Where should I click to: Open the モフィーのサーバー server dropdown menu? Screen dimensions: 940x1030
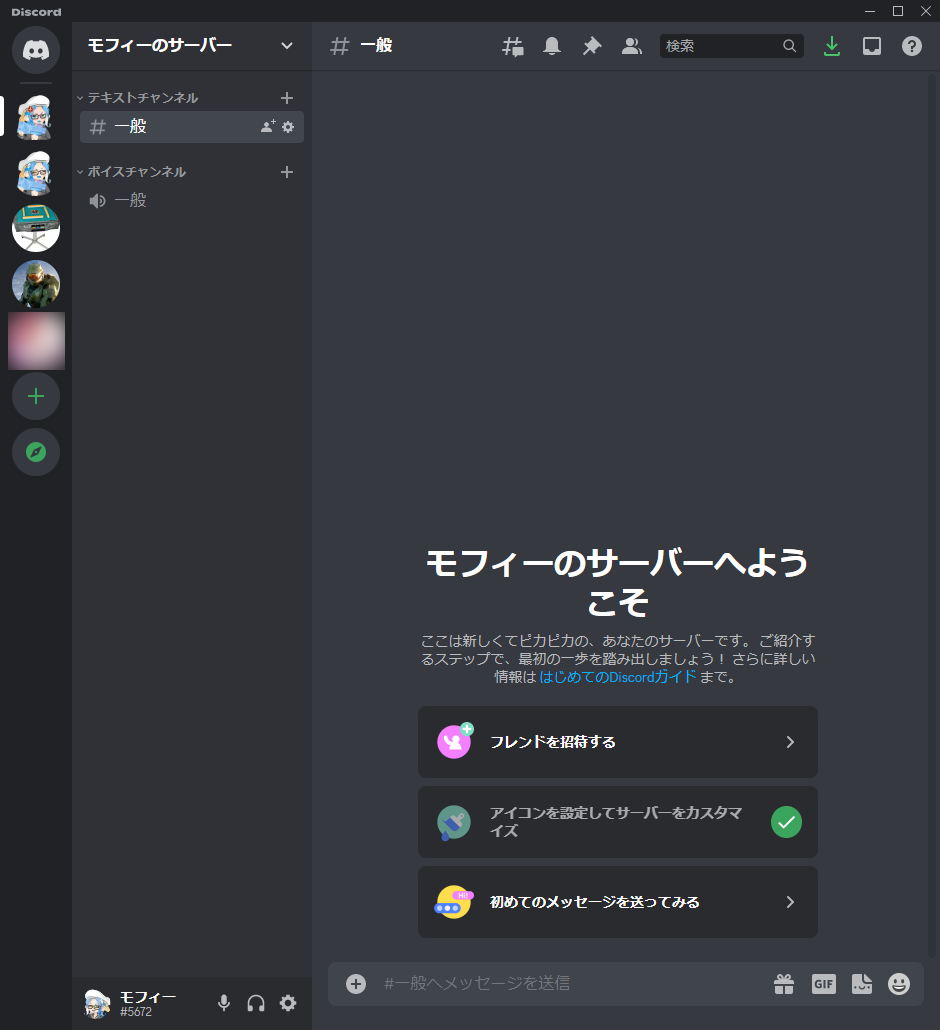[191, 46]
